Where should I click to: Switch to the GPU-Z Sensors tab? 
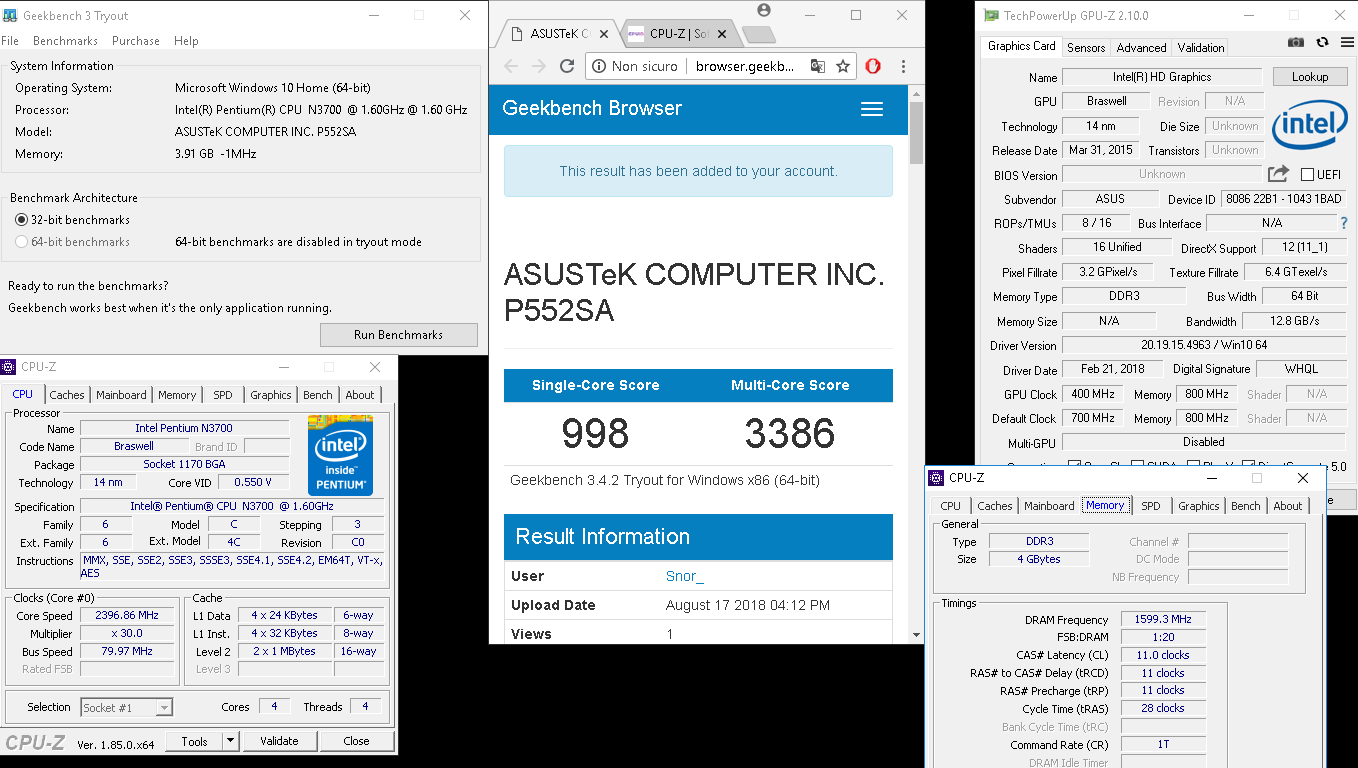[x=1086, y=47]
